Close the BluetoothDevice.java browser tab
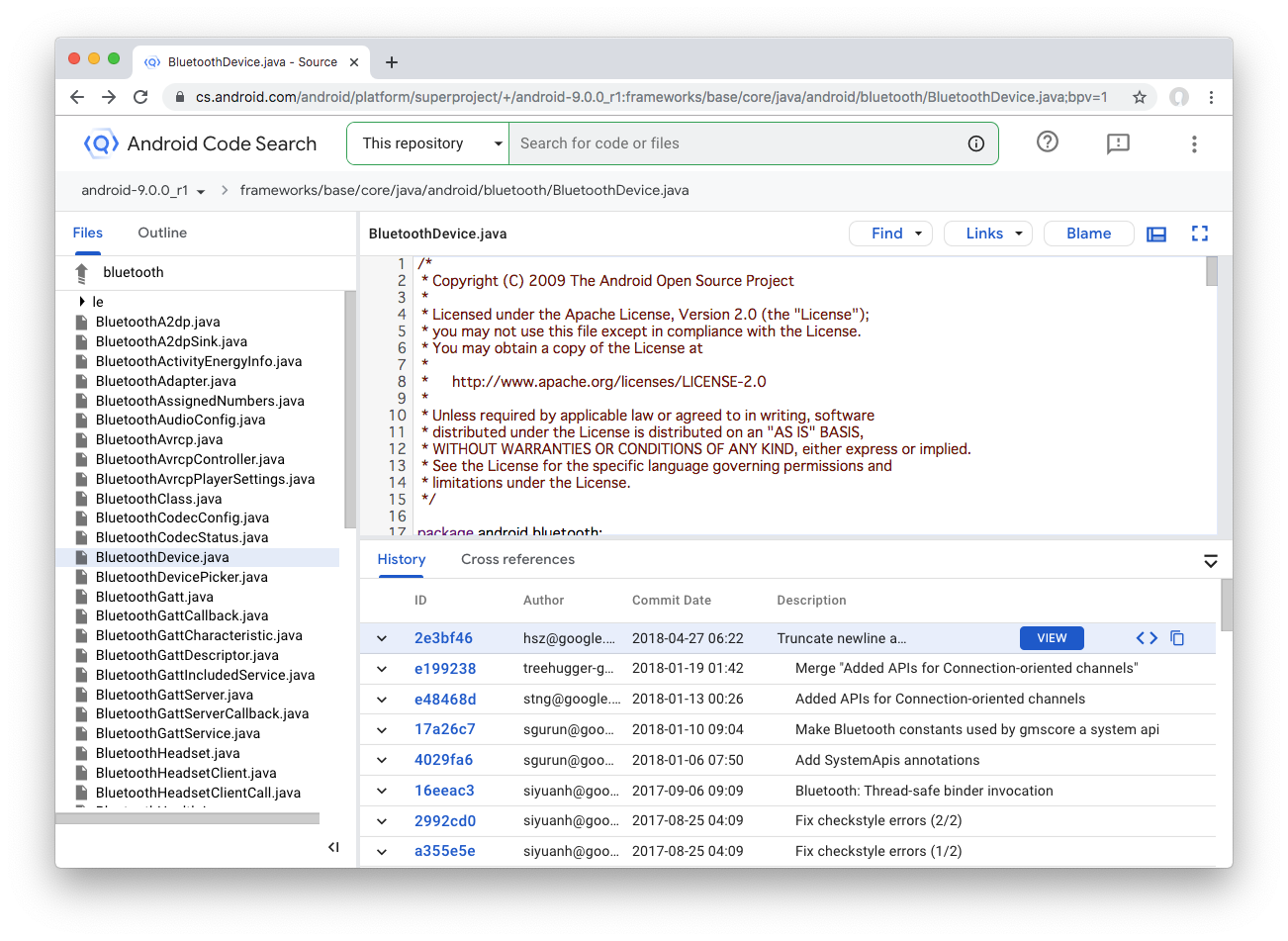This screenshot has height=941, width=1288. 354,62
